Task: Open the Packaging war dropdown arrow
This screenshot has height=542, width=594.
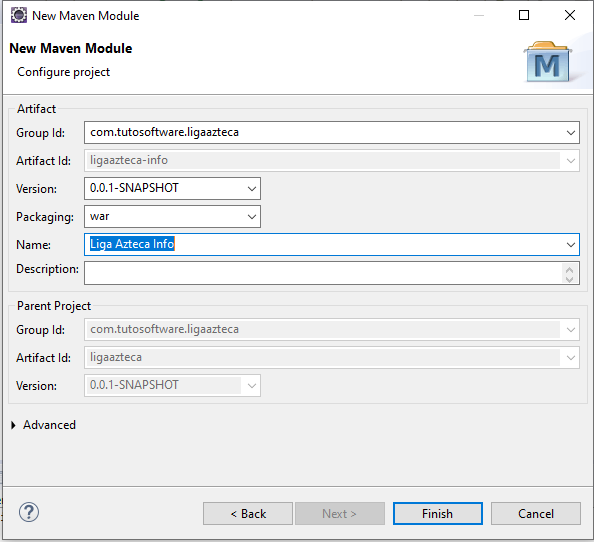Action: click(252, 217)
